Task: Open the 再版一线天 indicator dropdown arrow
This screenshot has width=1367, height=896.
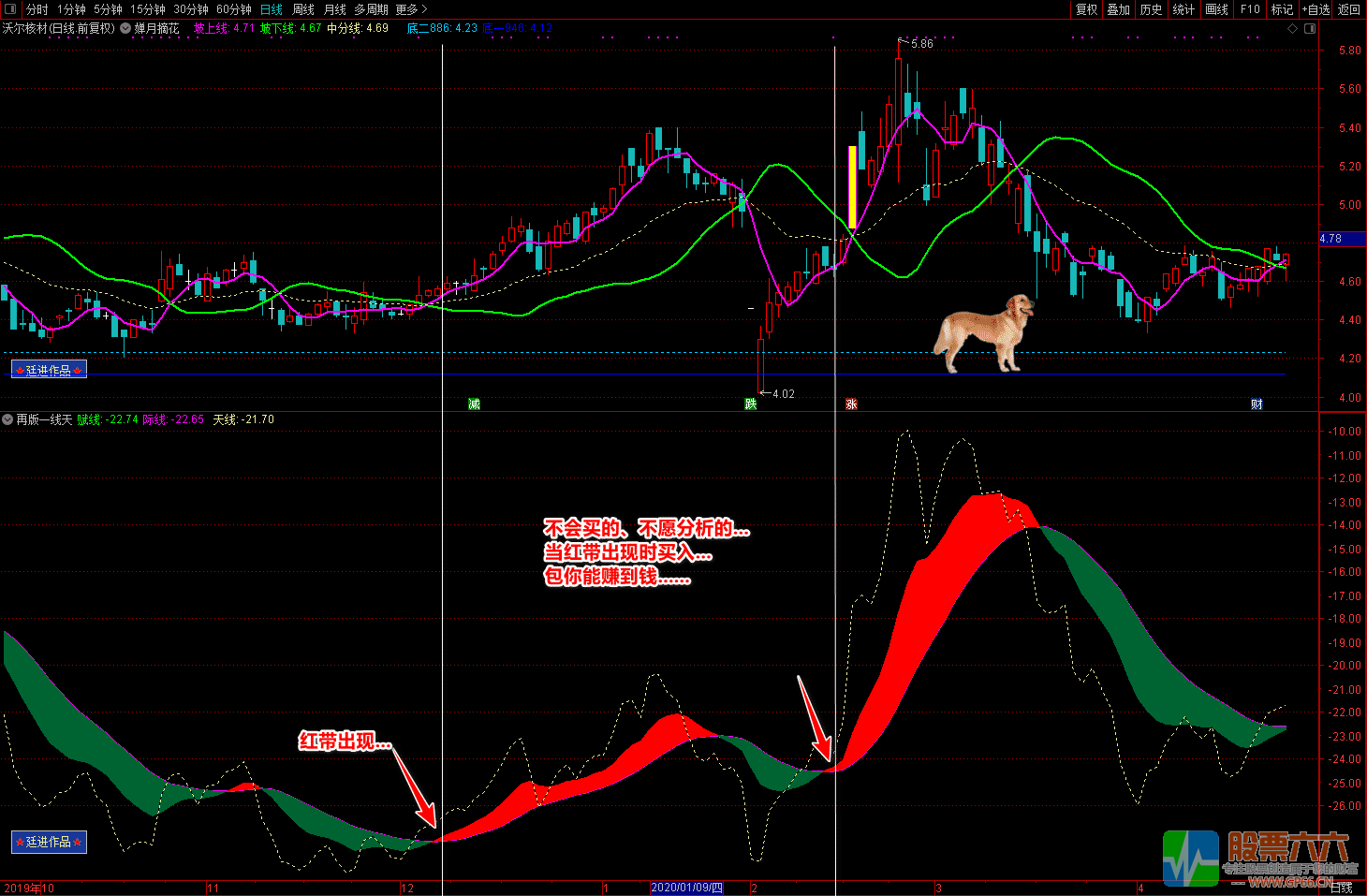Action: (7, 419)
